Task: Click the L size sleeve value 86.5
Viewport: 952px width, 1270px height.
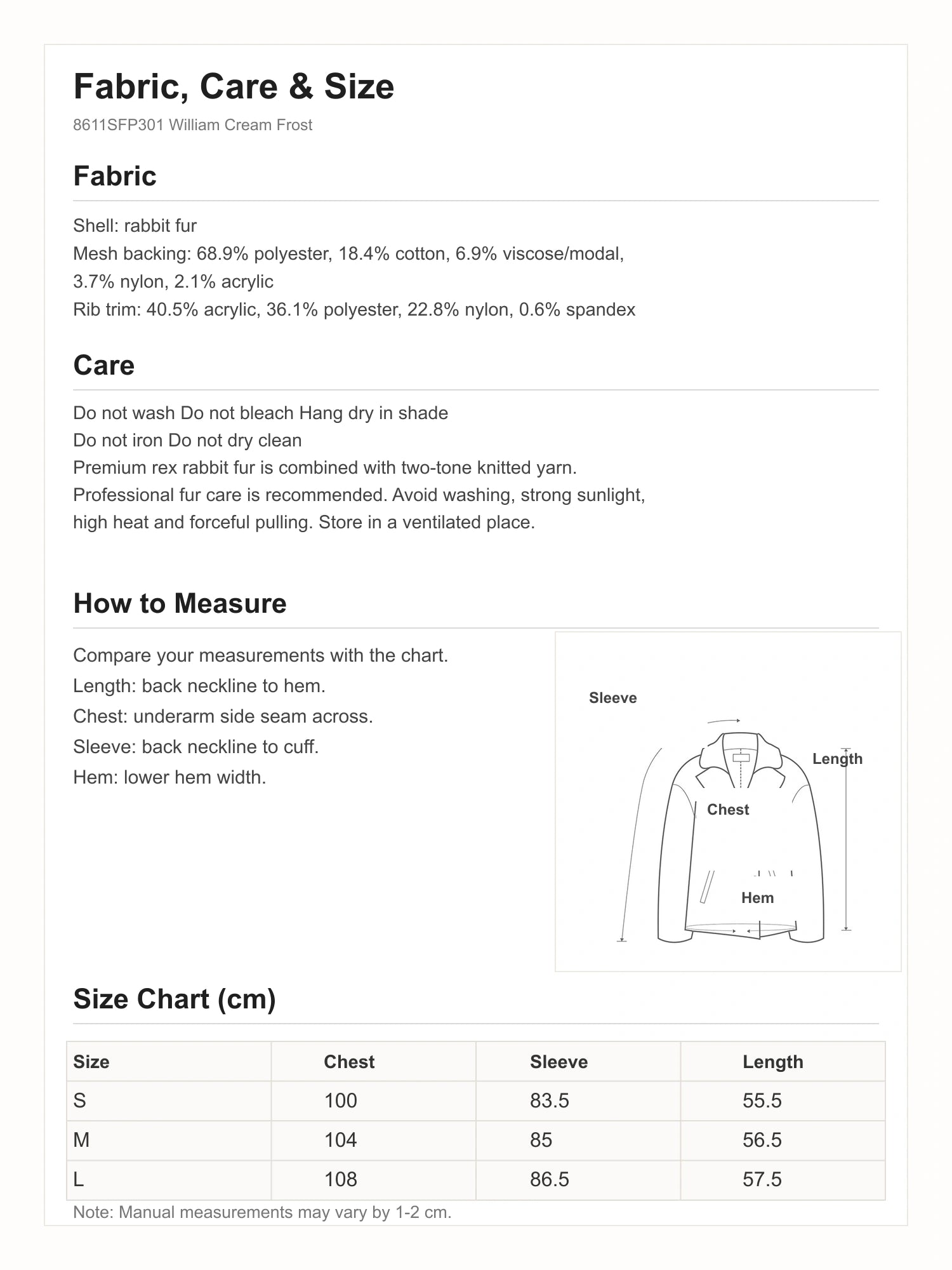Action: click(550, 1180)
